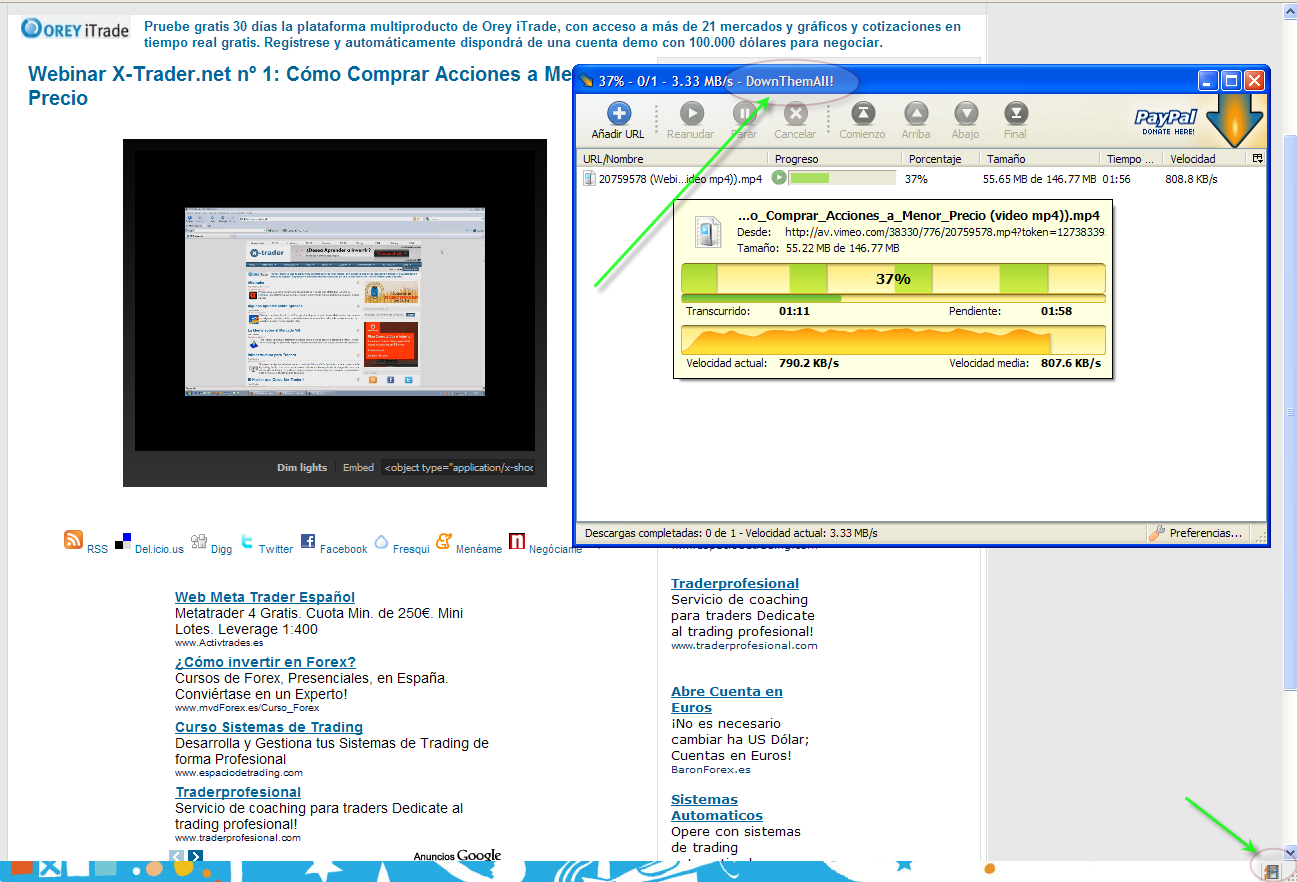Click the download progress bar in the list row
Viewport: 1297px width, 882px height.
[x=842, y=178]
